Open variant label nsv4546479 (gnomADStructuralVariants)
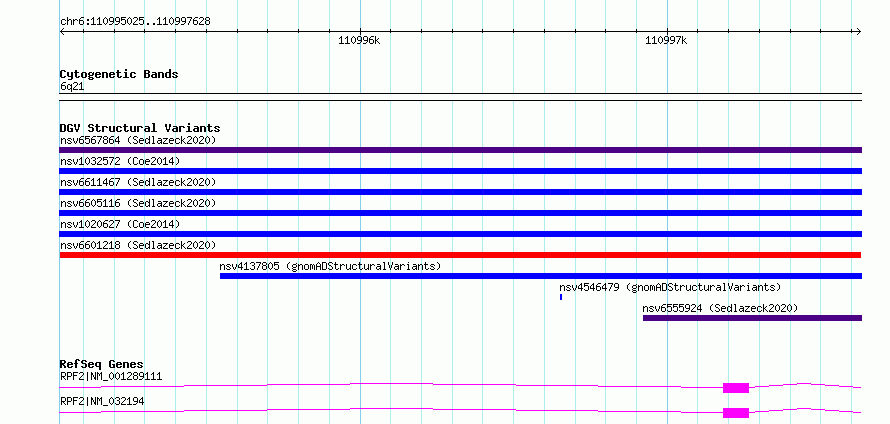The width and height of the screenshot is (890, 424). [x=670, y=287]
